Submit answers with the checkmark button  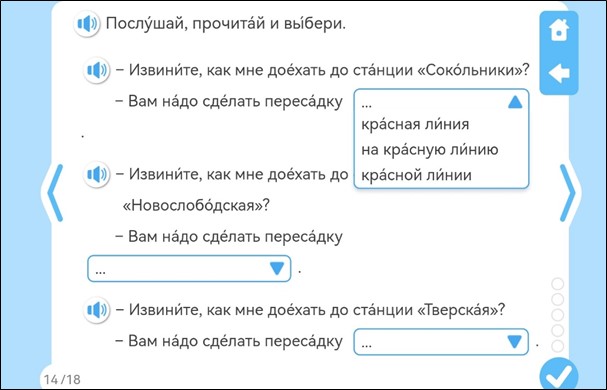point(559,375)
